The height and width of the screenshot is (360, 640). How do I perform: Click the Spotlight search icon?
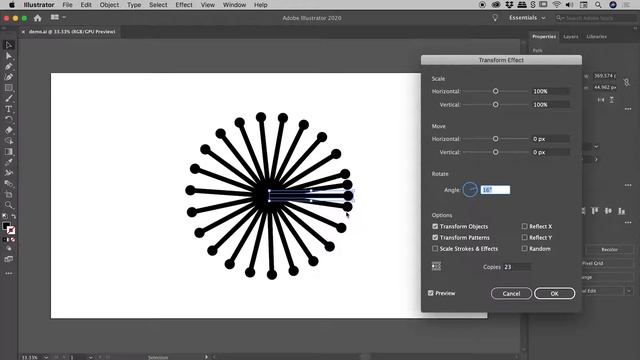pyautogui.click(x=598, y=5)
